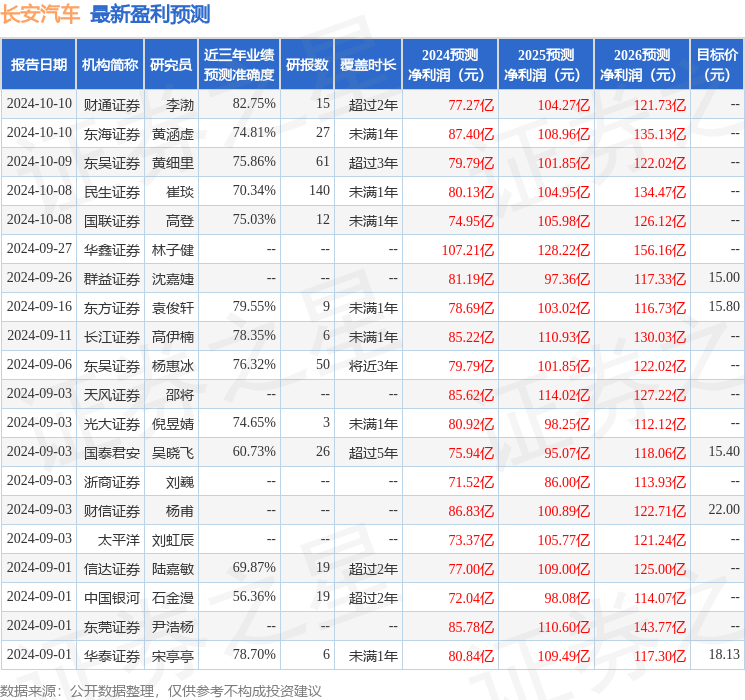Select the 国泰君安 institution cell
This screenshot has height=700, width=745.
pyautogui.click(x=112, y=453)
